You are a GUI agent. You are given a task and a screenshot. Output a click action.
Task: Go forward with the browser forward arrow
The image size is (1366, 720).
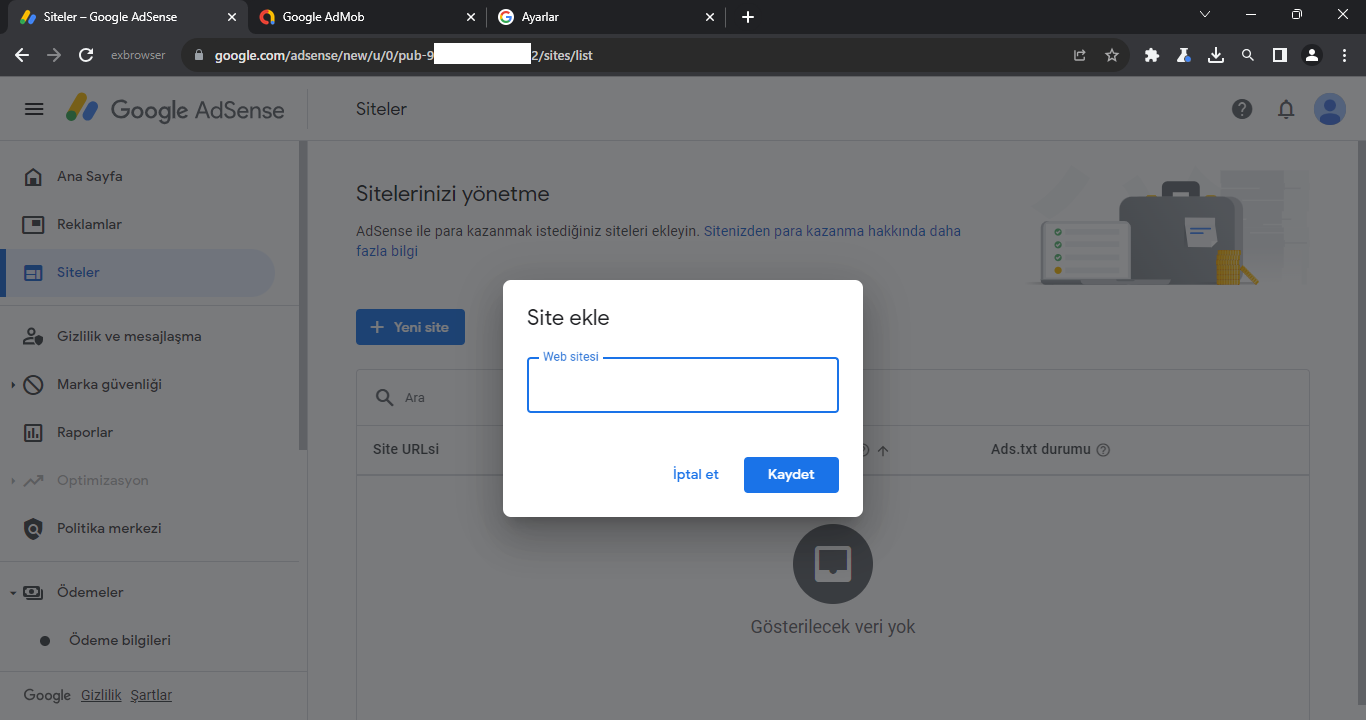click(x=54, y=55)
